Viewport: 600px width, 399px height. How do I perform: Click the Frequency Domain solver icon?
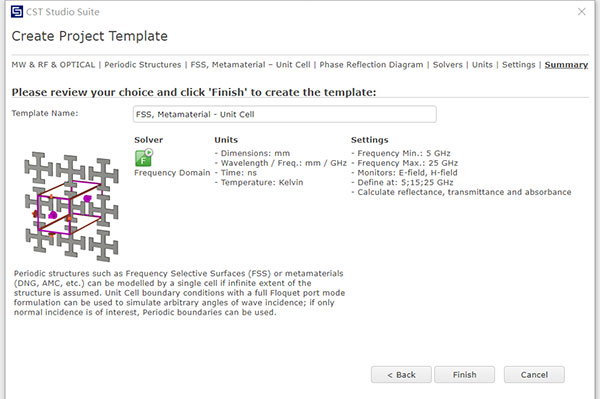(x=144, y=158)
